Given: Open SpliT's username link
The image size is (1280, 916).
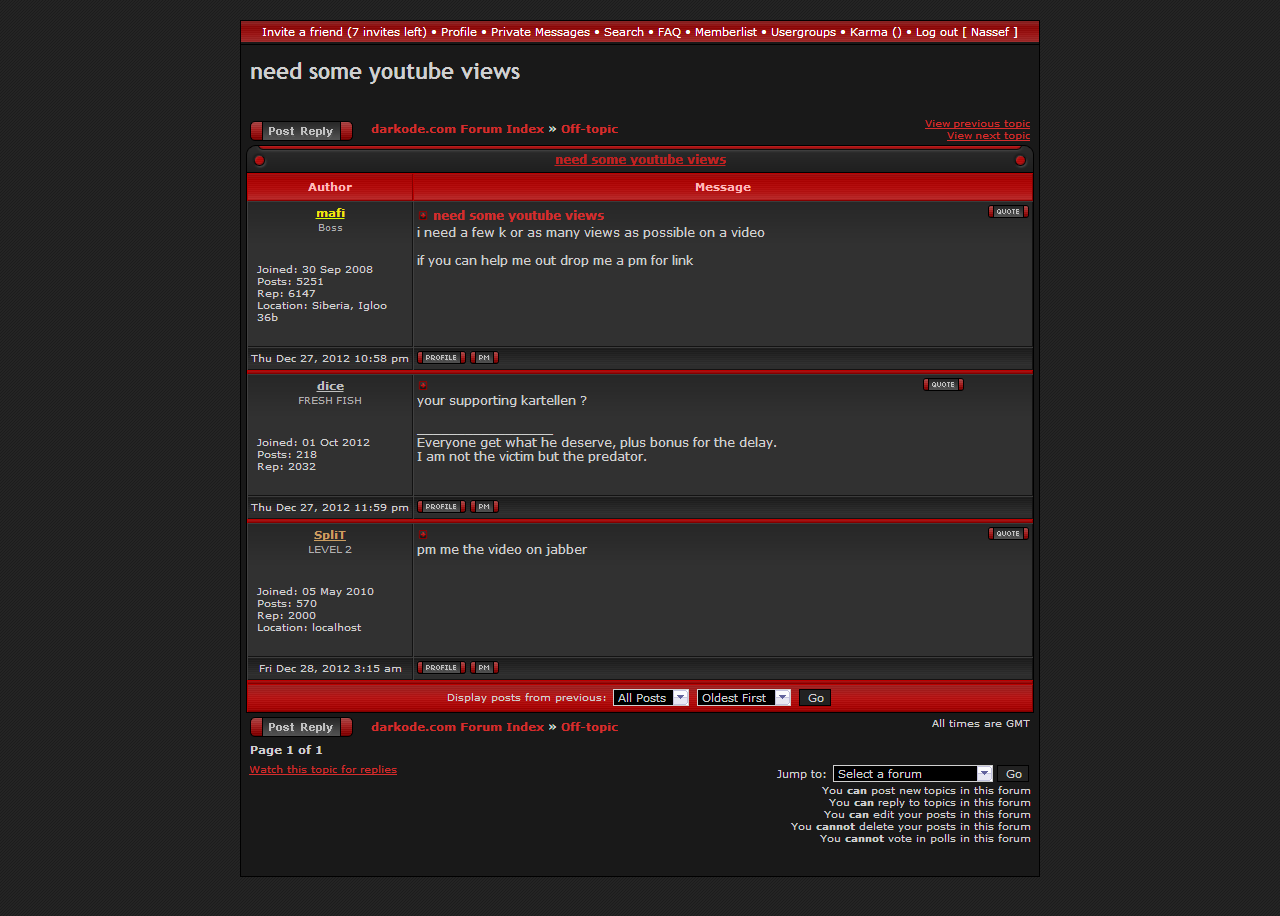Looking at the screenshot, I should [330, 536].
